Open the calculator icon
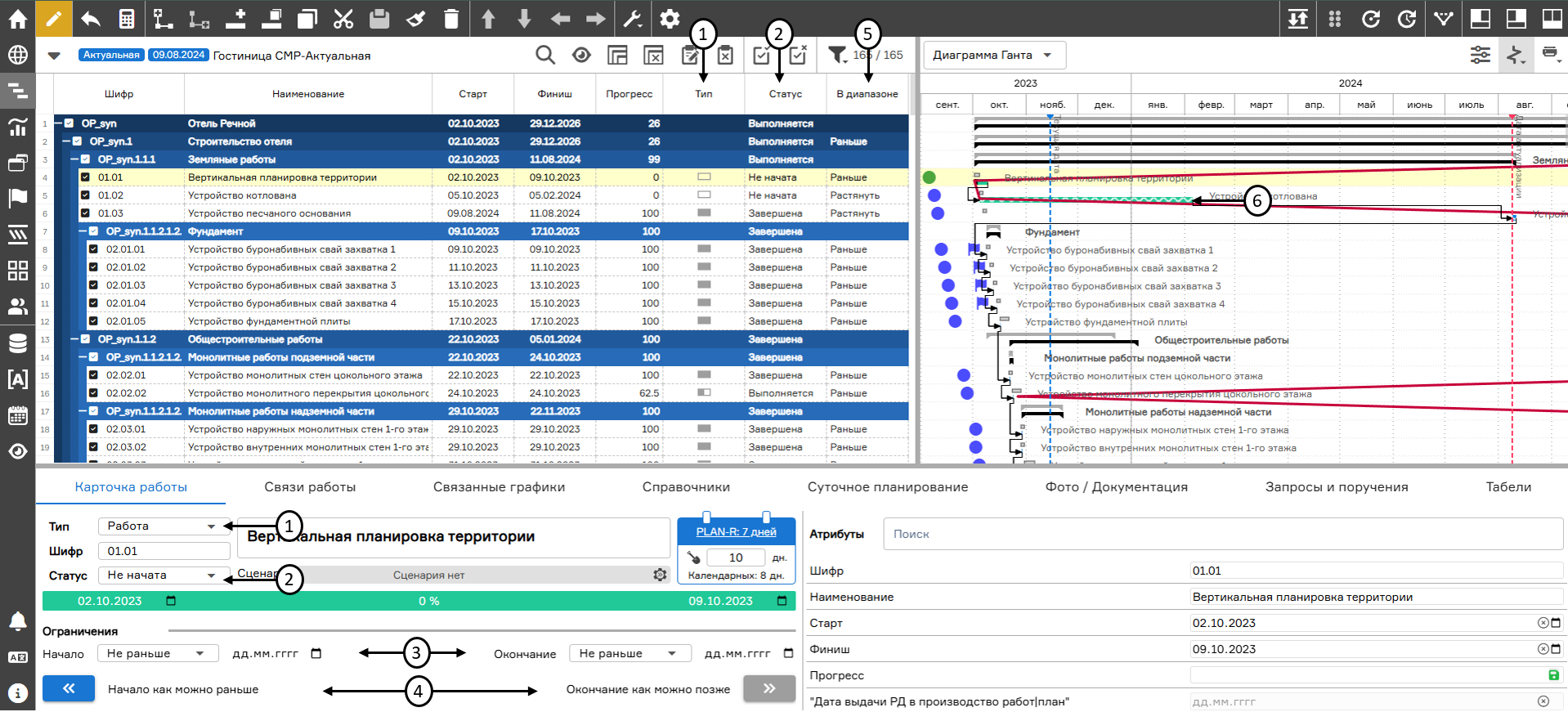The height and width of the screenshot is (712, 1568). 127,18
